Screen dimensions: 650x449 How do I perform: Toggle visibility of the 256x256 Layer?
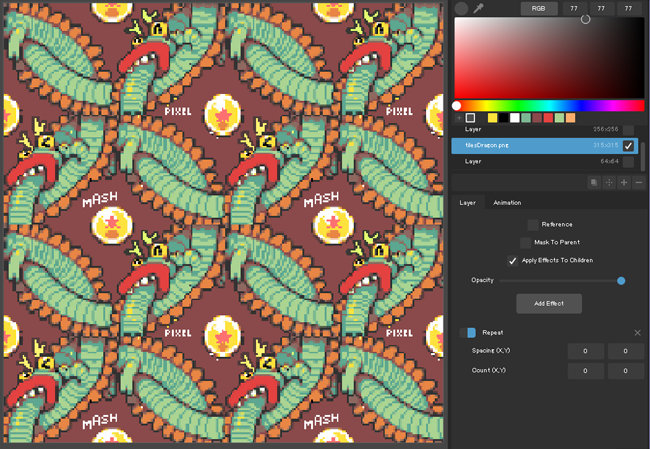[x=628, y=130]
